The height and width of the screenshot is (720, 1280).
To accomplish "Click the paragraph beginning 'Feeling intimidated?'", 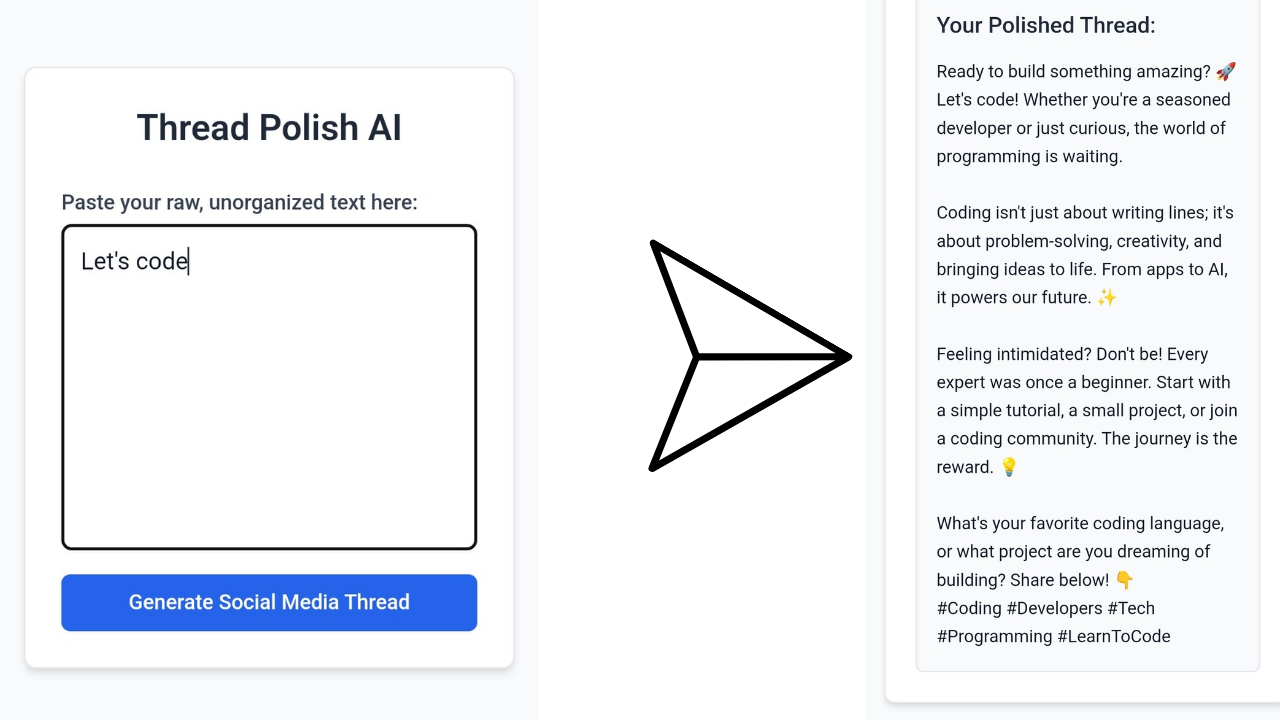I will click(x=1087, y=410).
